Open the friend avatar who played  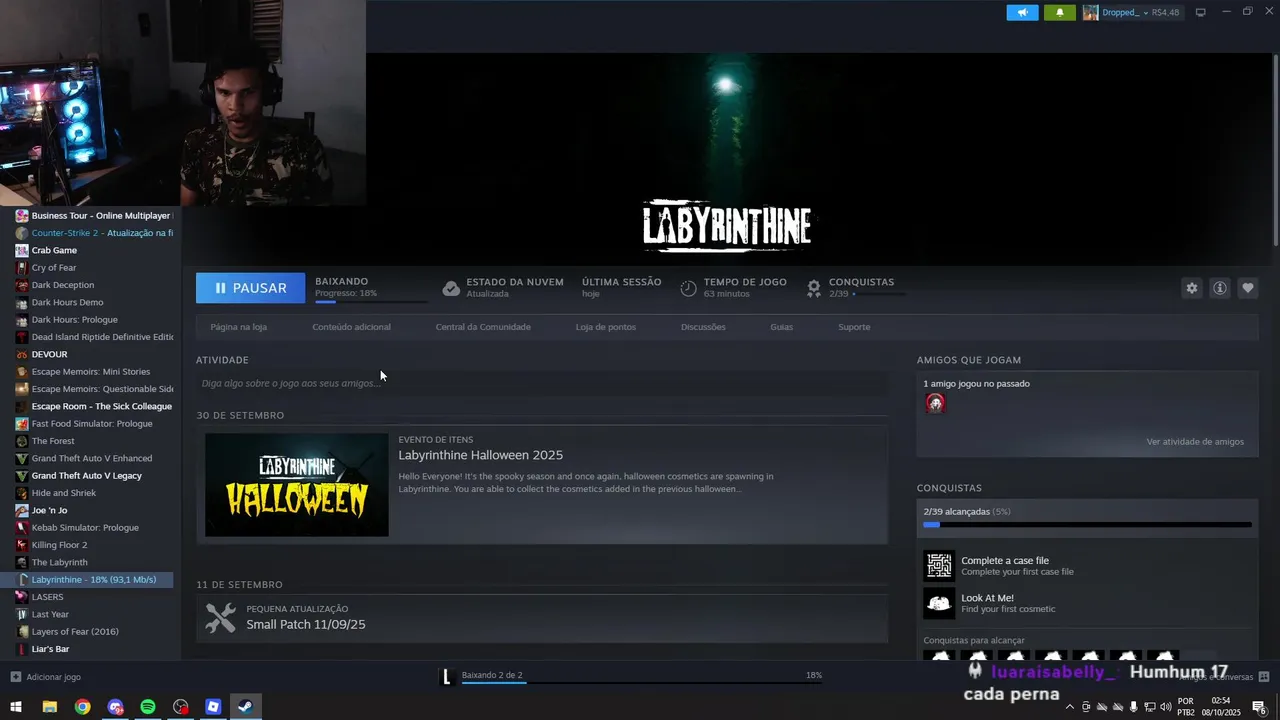click(x=935, y=403)
